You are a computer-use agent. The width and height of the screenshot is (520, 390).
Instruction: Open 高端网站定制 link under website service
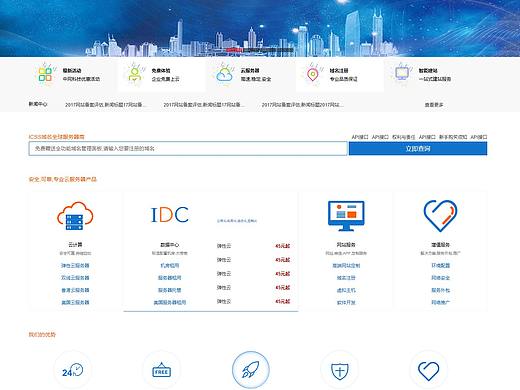(346, 265)
